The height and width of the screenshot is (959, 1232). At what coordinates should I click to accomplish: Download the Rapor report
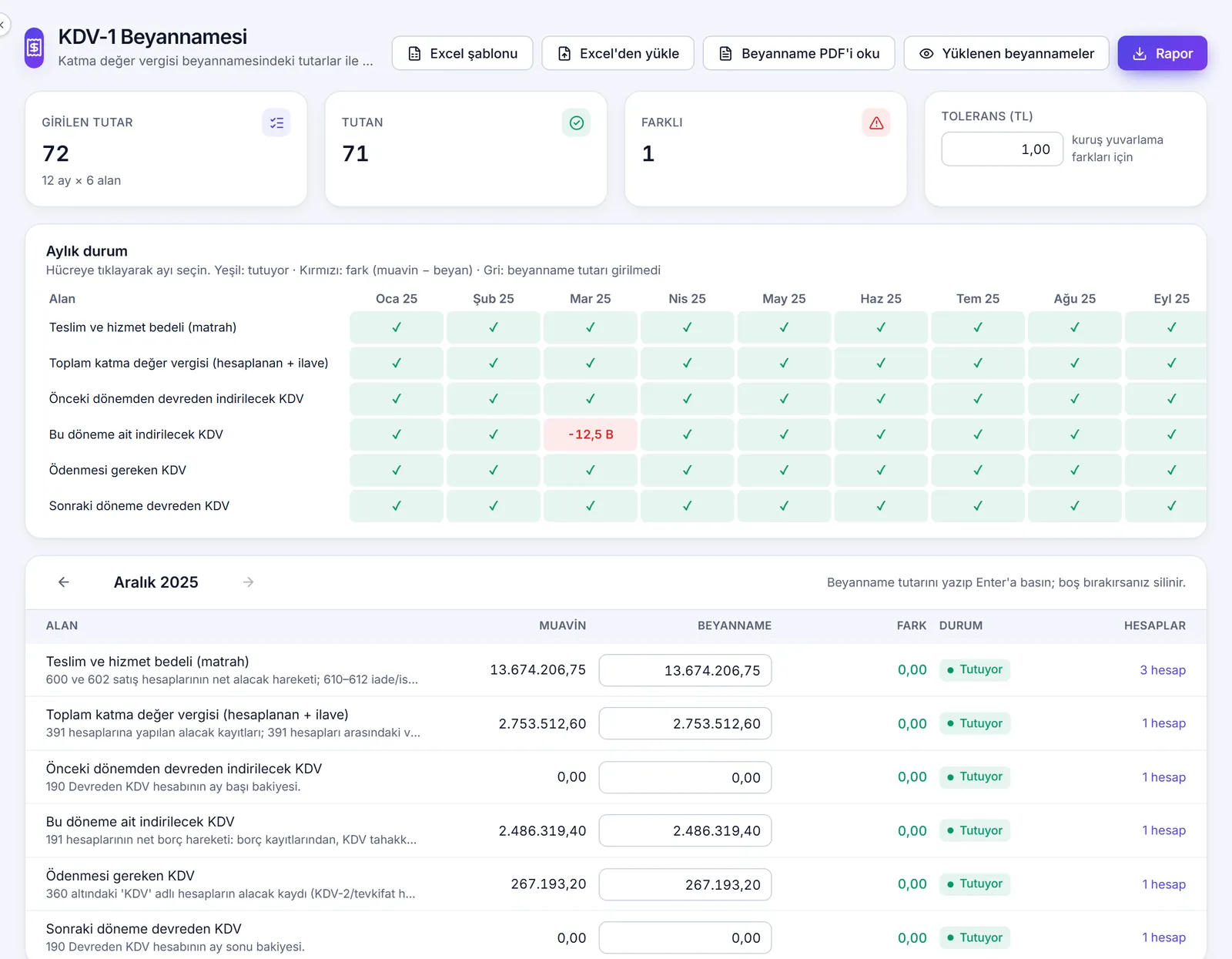1163,53
